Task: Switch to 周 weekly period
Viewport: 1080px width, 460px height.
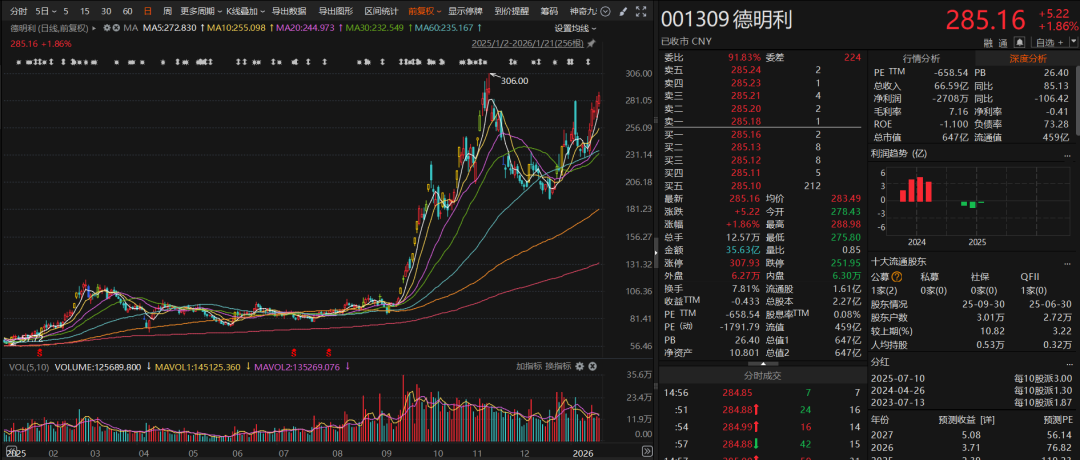Action: [167, 10]
